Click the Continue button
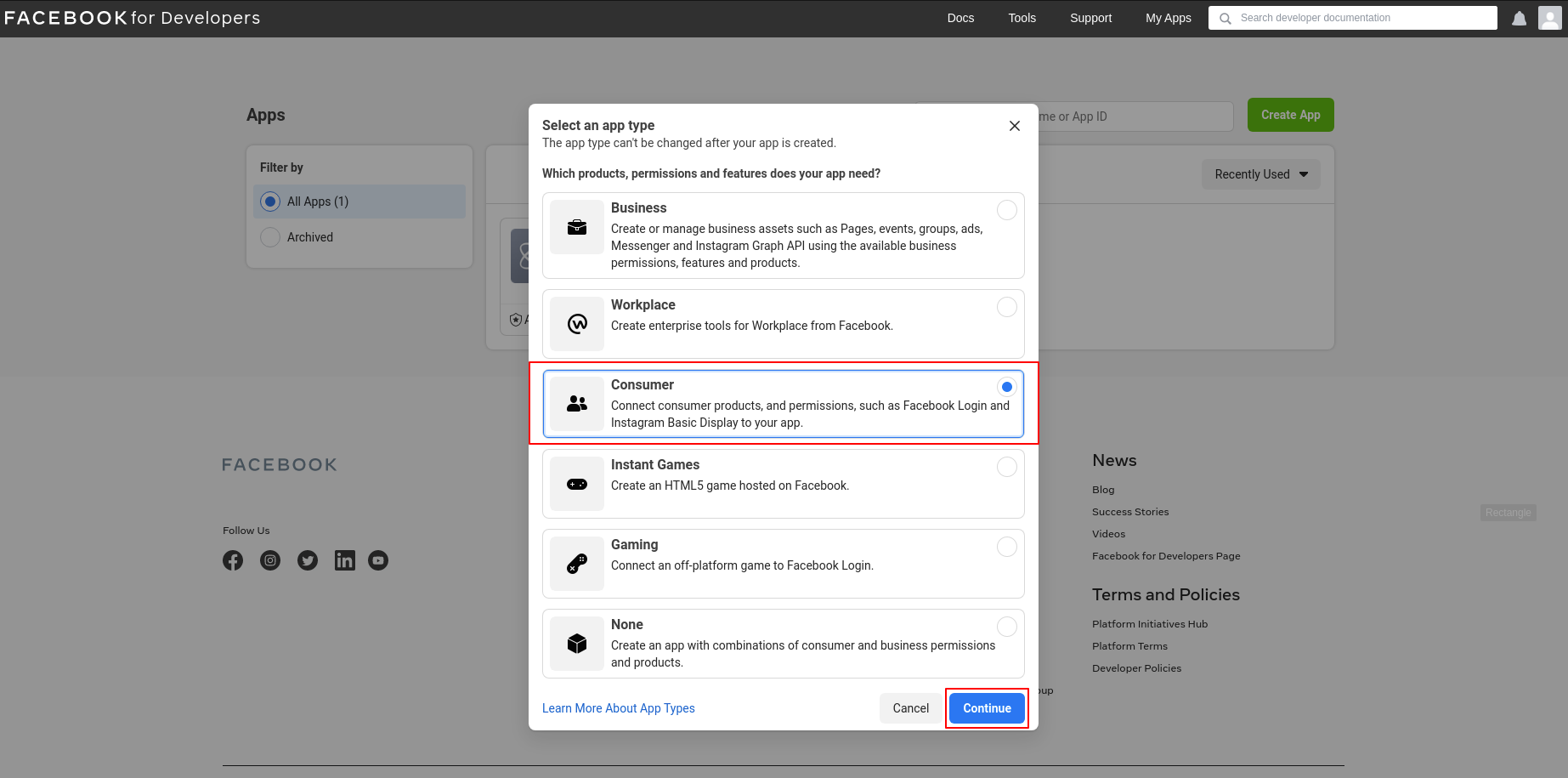Screen dimensions: 1568x778 (987, 708)
